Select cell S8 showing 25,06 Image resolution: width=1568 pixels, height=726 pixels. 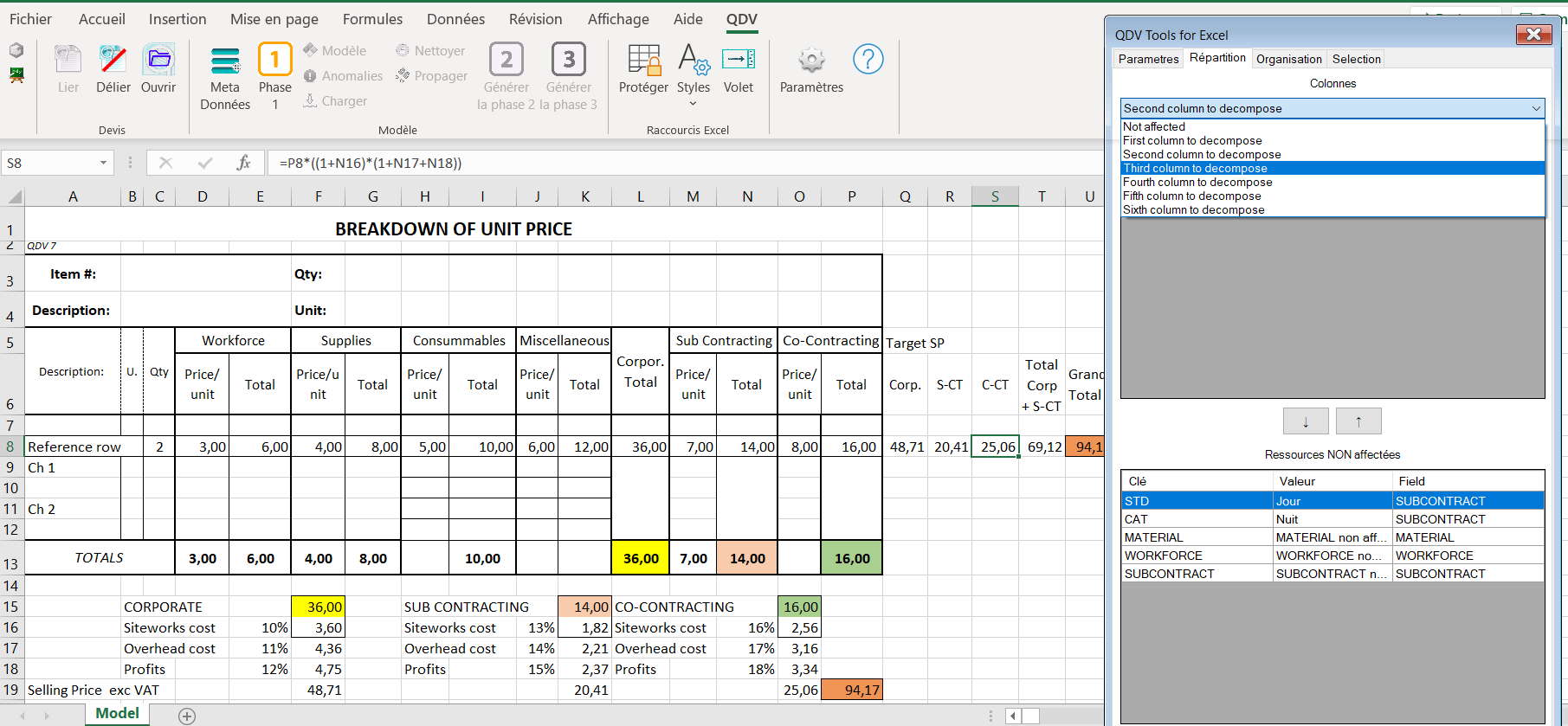pos(995,447)
